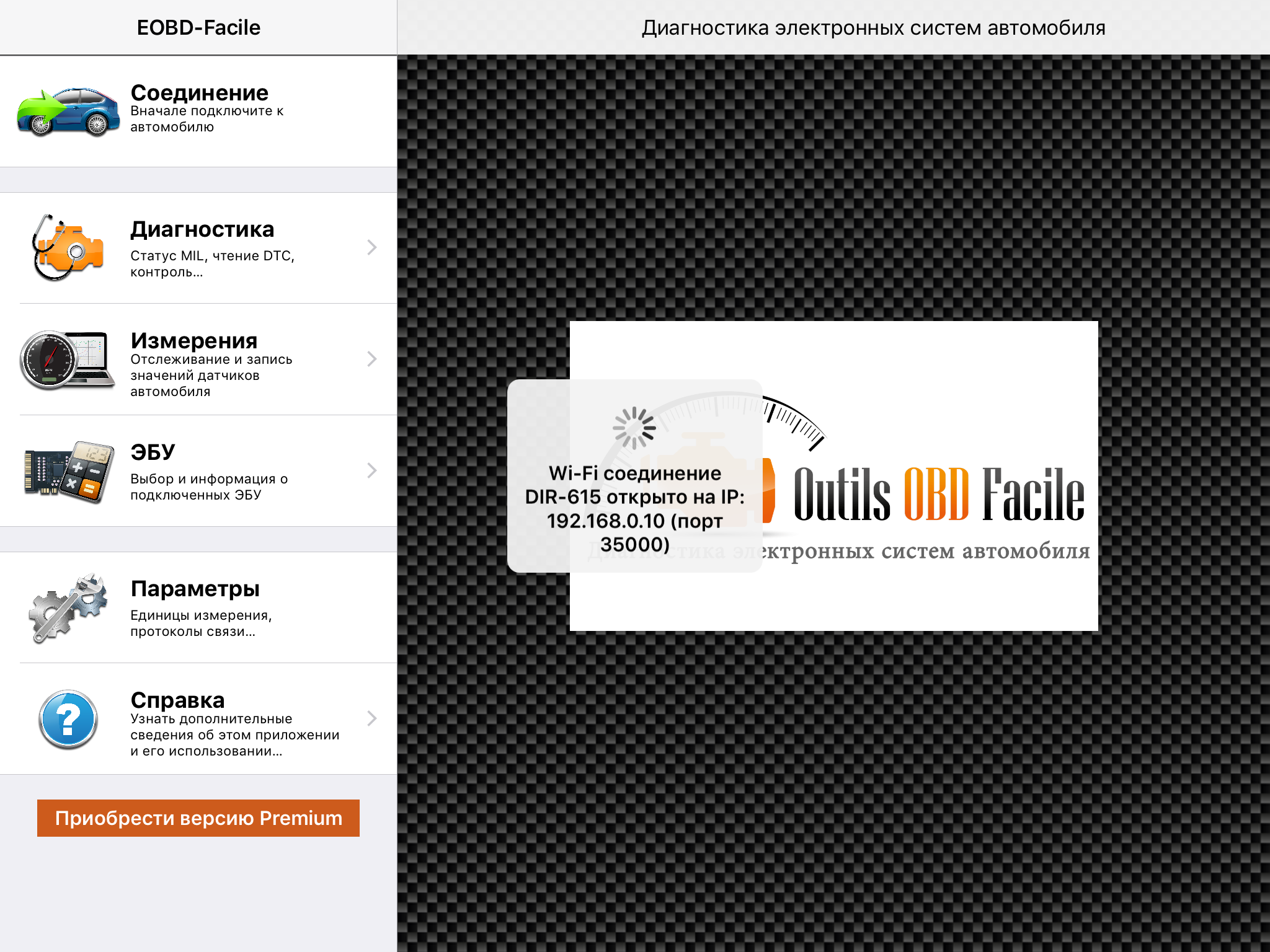Open the Параметры menu title
Image resolution: width=1270 pixels, height=952 pixels.
pos(195,589)
